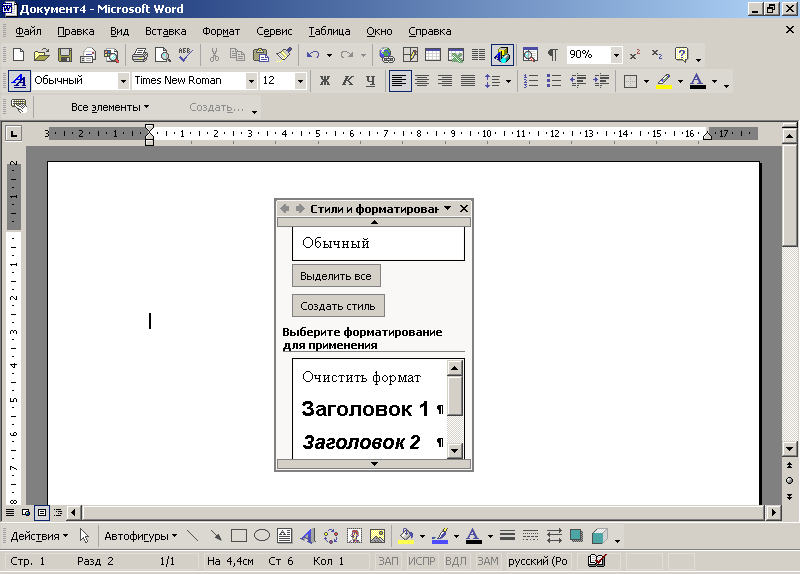Screen dimensions: 800x574
Task: Insert a table icon
Action: [433, 55]
